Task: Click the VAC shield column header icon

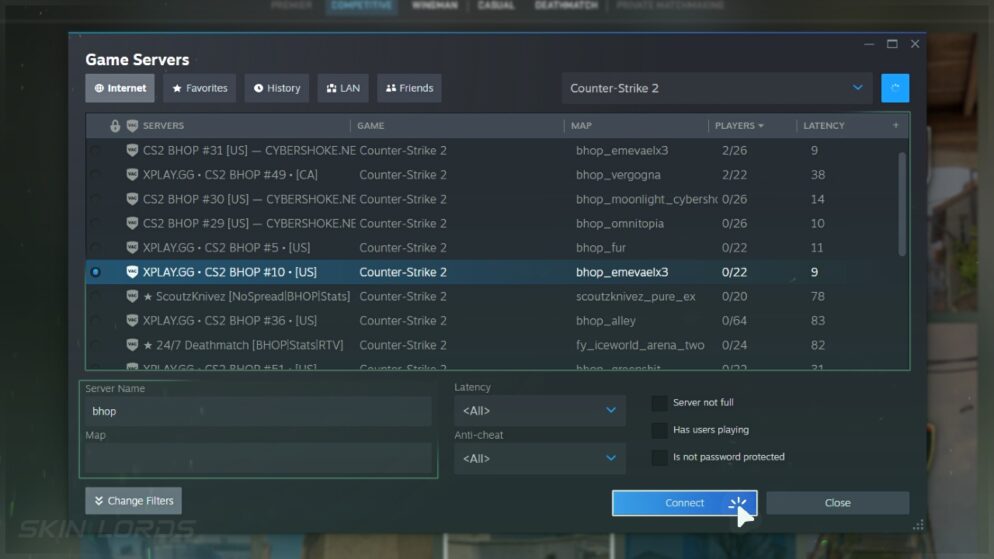Action: (132, 126)
